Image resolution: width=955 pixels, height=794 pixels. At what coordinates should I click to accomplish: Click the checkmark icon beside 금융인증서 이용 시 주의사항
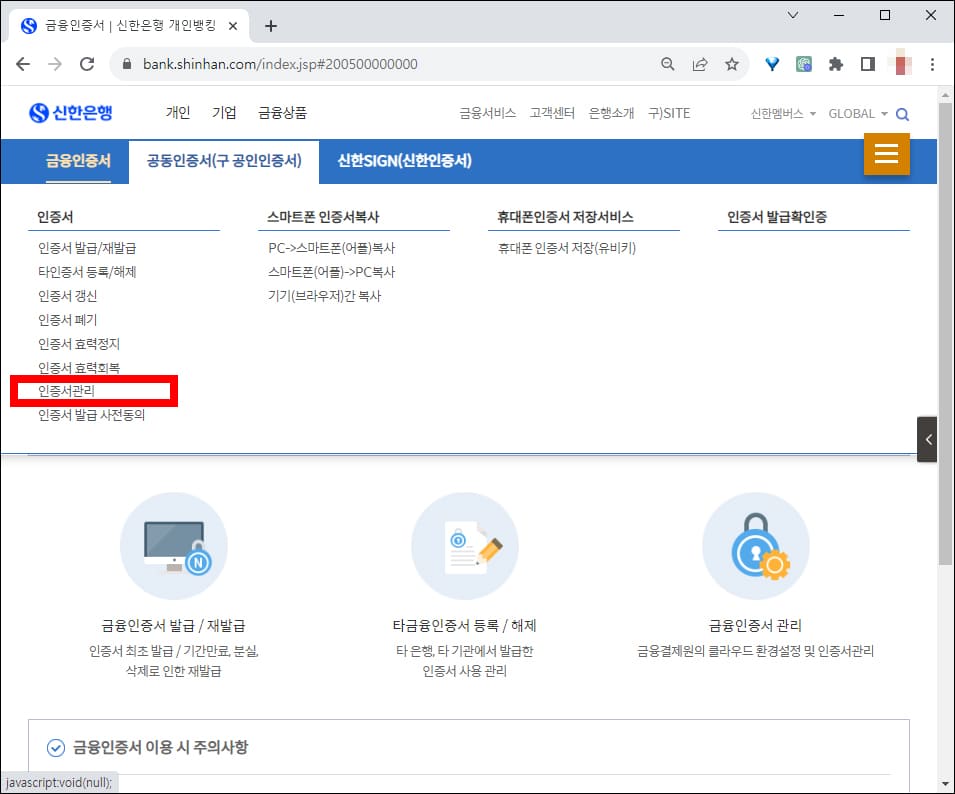pyautogui.click(x=57, y=746)
